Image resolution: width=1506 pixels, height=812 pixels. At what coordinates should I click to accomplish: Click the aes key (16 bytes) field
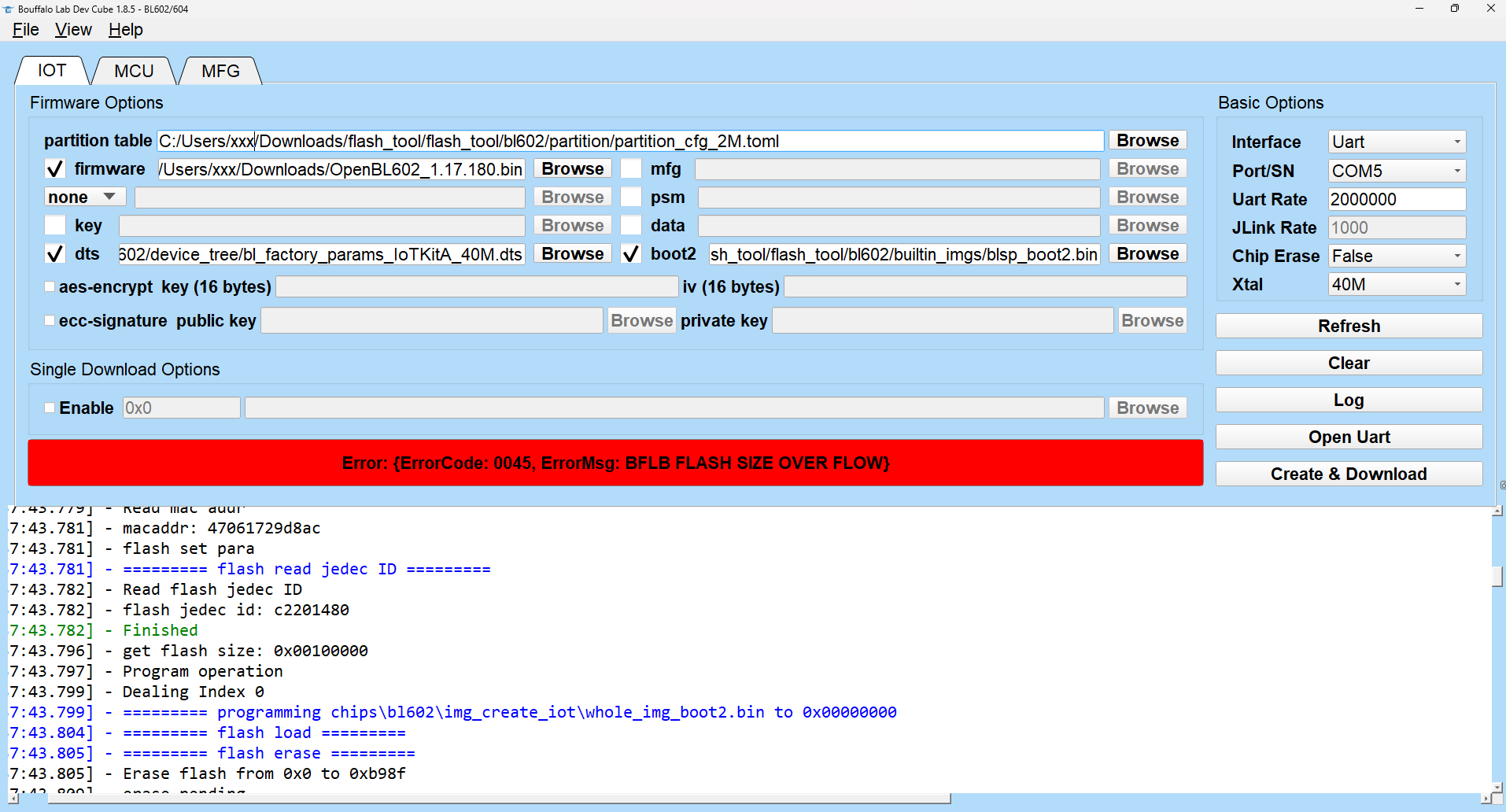(x=477, y=286)
